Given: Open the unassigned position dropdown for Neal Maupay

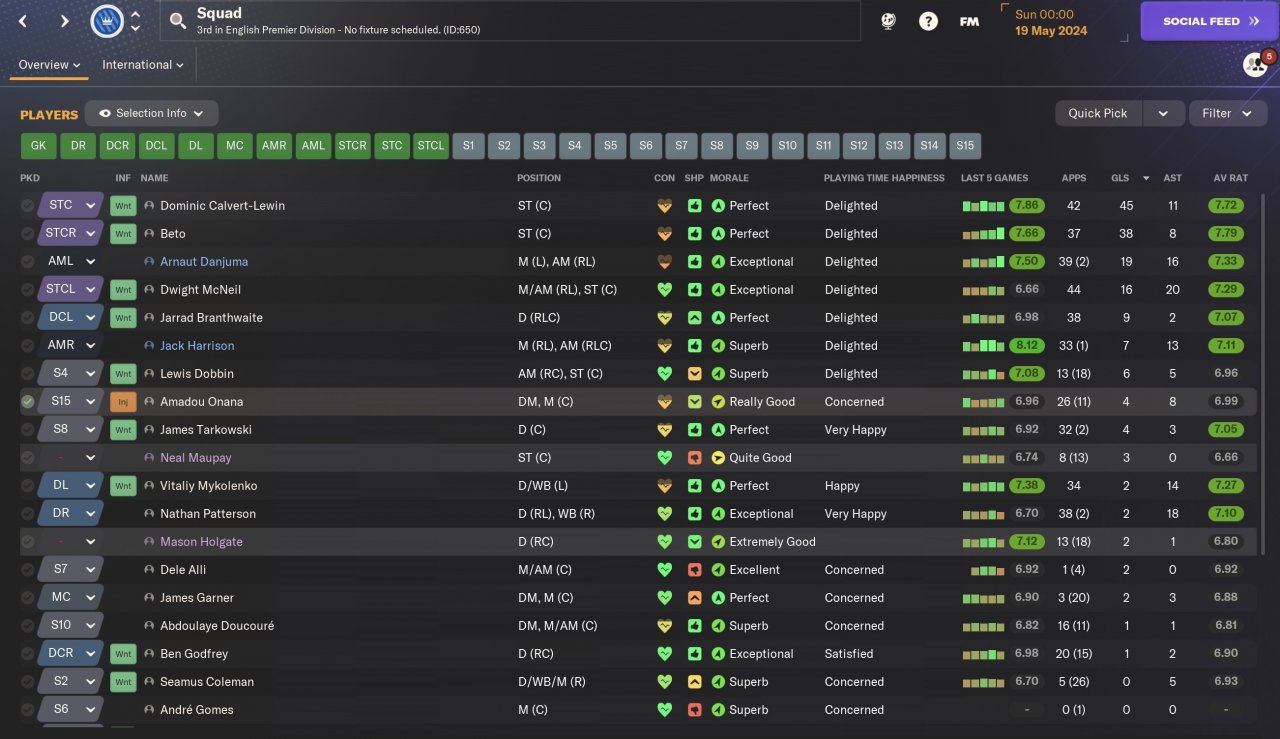Looking at the screenshot, I should click(x=71, y=458).
